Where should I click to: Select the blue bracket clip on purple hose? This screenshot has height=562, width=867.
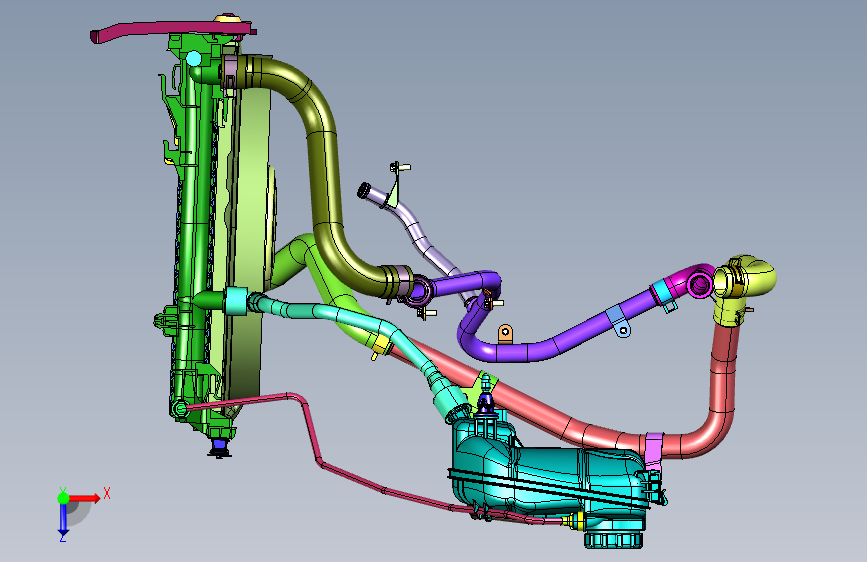click(x=617, y=321)
